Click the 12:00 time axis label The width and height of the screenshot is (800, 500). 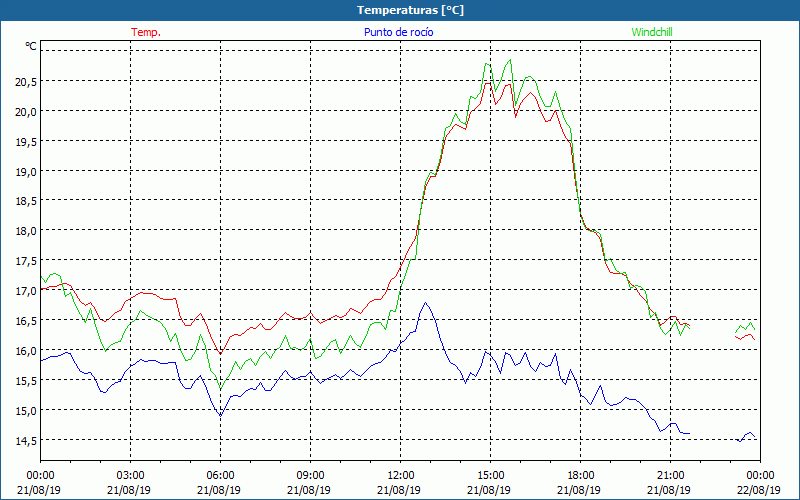[x=401, y=475]
